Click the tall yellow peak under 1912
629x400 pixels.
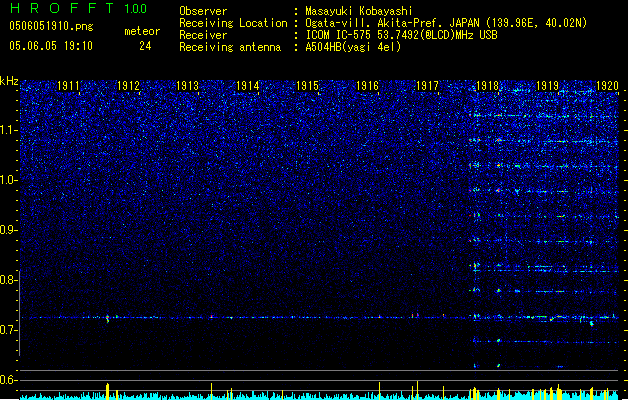pyautogui.click(x=107, y=391)
